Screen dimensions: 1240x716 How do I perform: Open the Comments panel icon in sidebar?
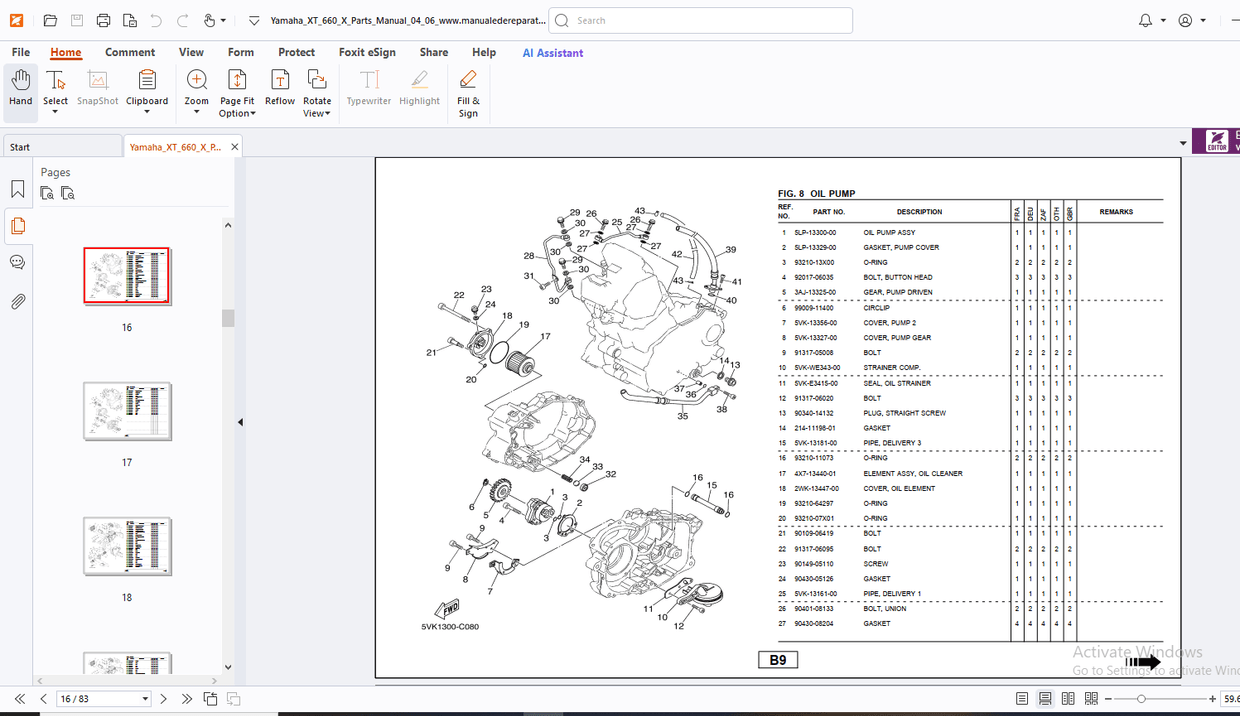17,262
